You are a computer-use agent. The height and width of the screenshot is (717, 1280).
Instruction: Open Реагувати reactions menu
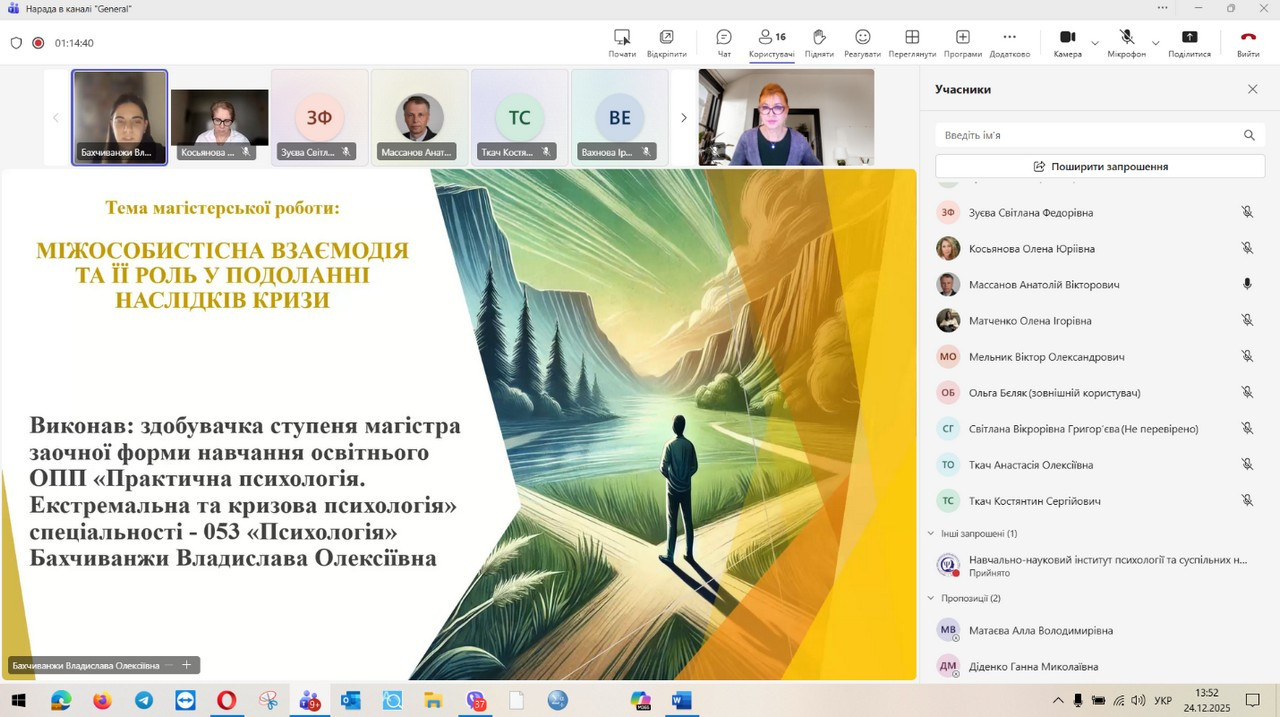(x=862, y=43)
